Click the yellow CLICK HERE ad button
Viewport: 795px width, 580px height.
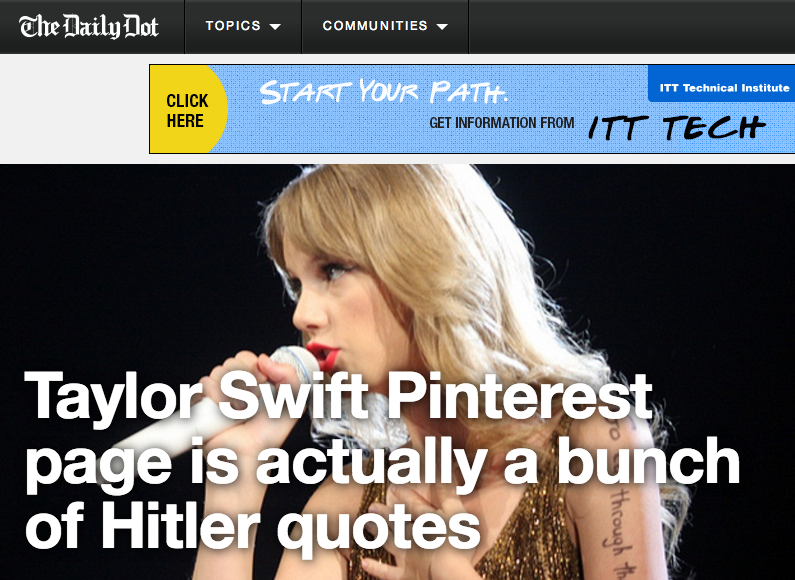(187, 110)
